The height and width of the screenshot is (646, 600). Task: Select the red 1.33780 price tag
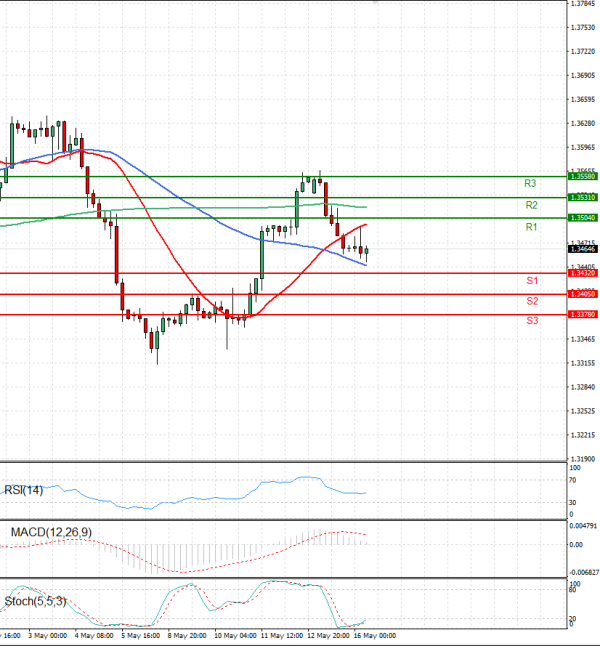(x=583, y=314)
